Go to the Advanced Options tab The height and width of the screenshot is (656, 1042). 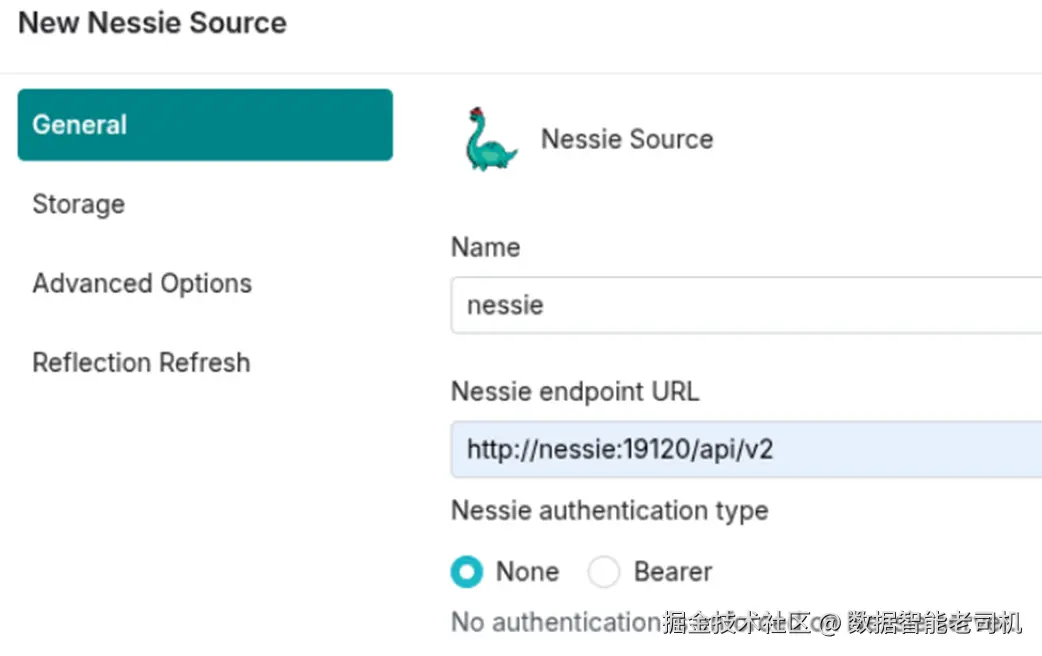(142, 283)
